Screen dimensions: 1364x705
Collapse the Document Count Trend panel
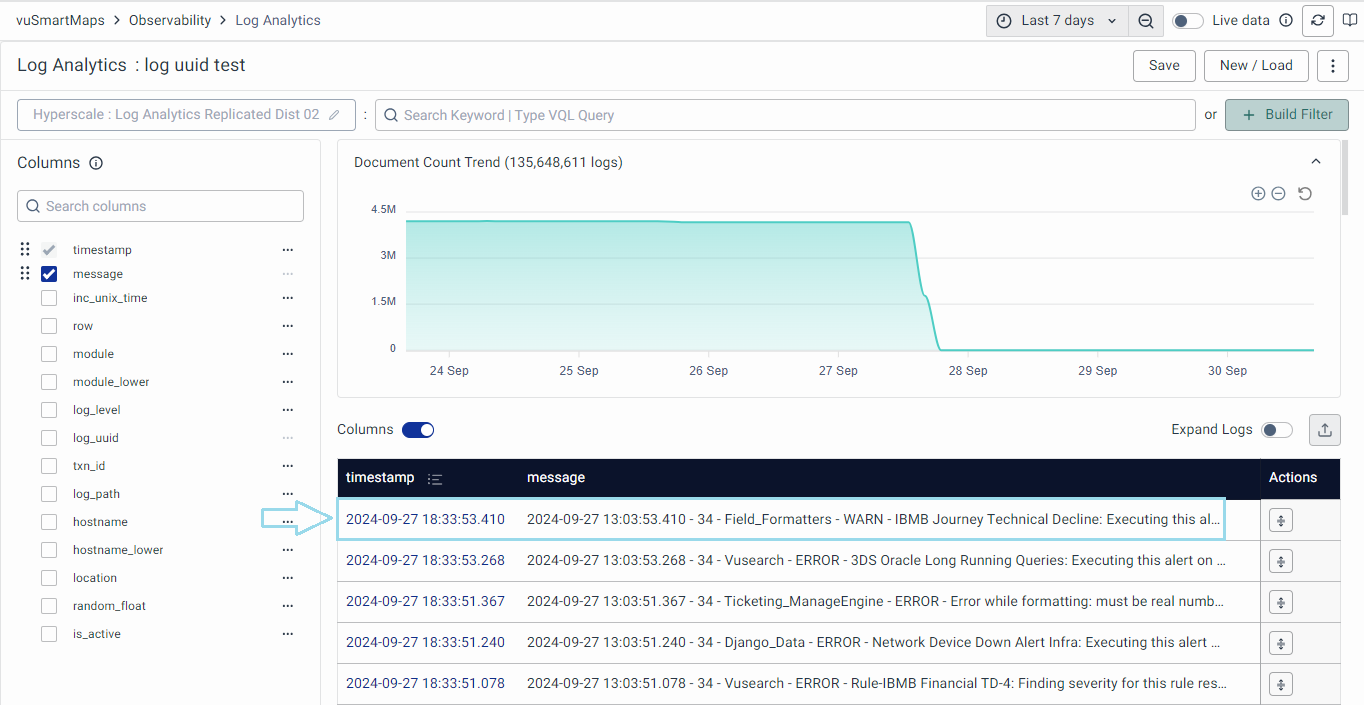(x=1316, y=162)
